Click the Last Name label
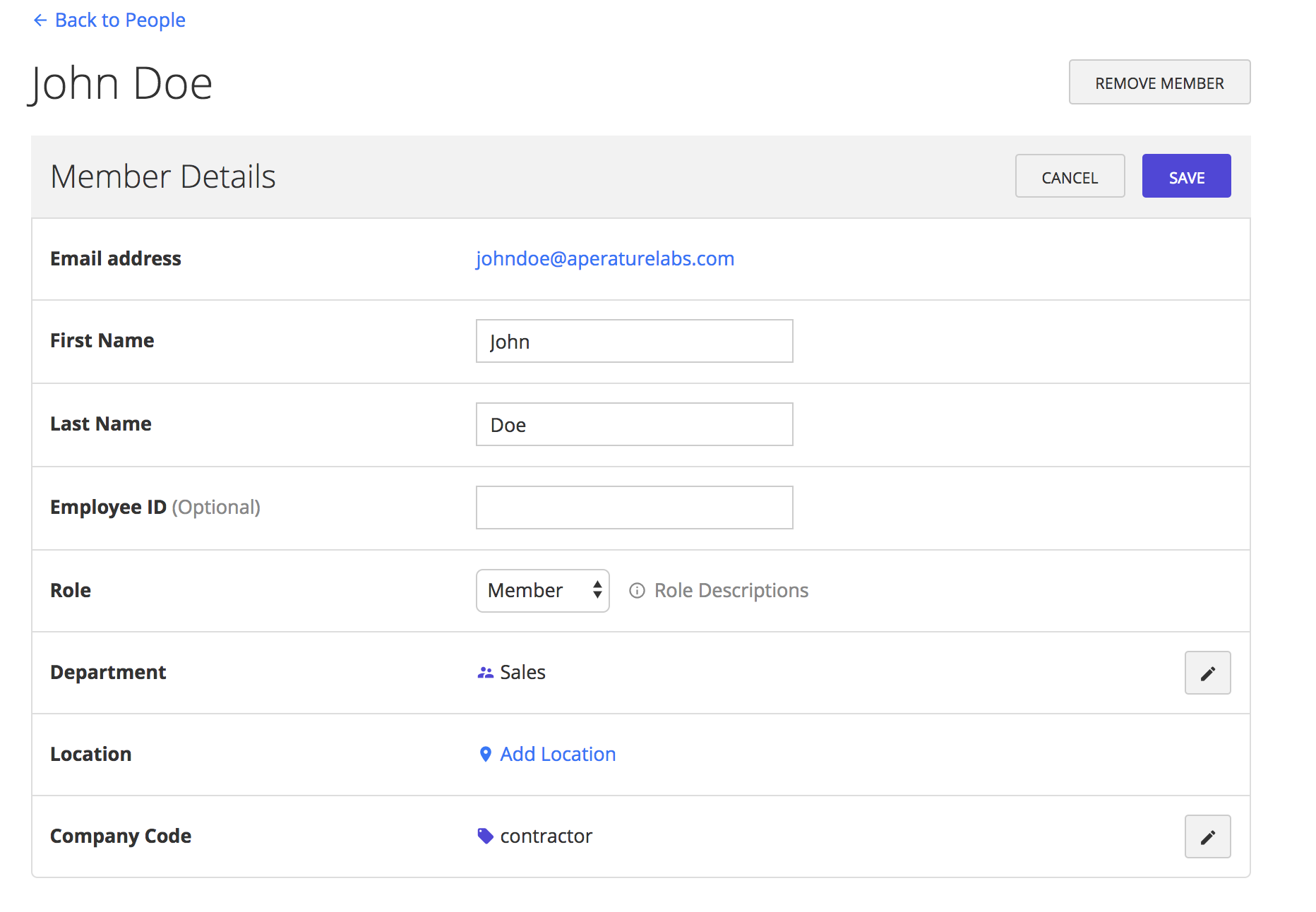 [100, 424]
